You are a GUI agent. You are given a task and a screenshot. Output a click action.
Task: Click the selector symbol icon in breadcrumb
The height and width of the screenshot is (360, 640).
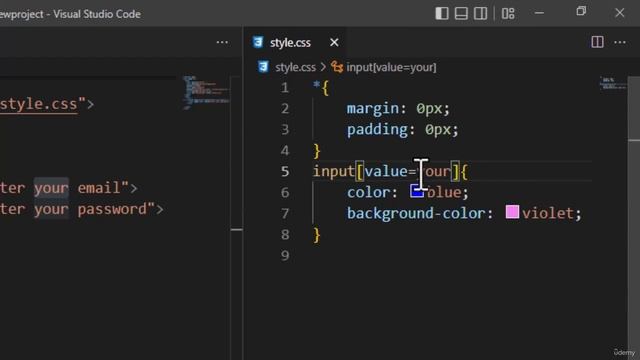[x=337, y=67]
